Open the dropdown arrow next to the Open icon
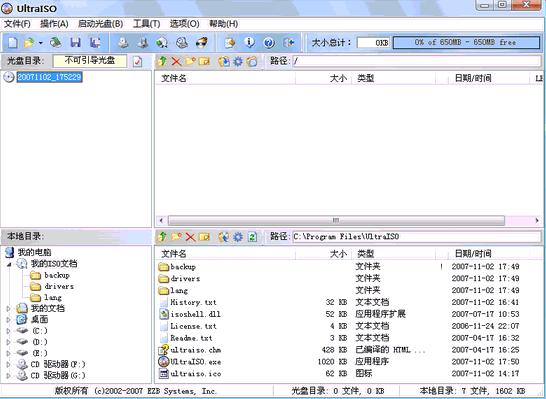546x399 pixels. tap(41, 43)
